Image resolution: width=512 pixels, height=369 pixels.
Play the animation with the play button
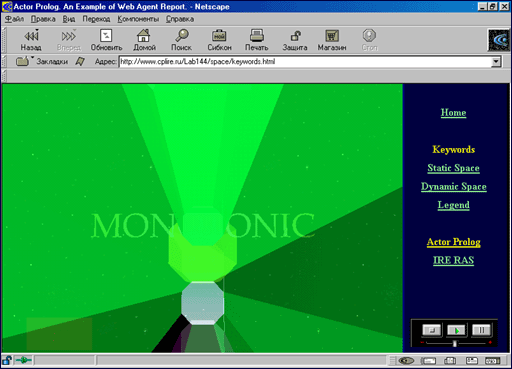pyautogui.click(x=457, y=330)
